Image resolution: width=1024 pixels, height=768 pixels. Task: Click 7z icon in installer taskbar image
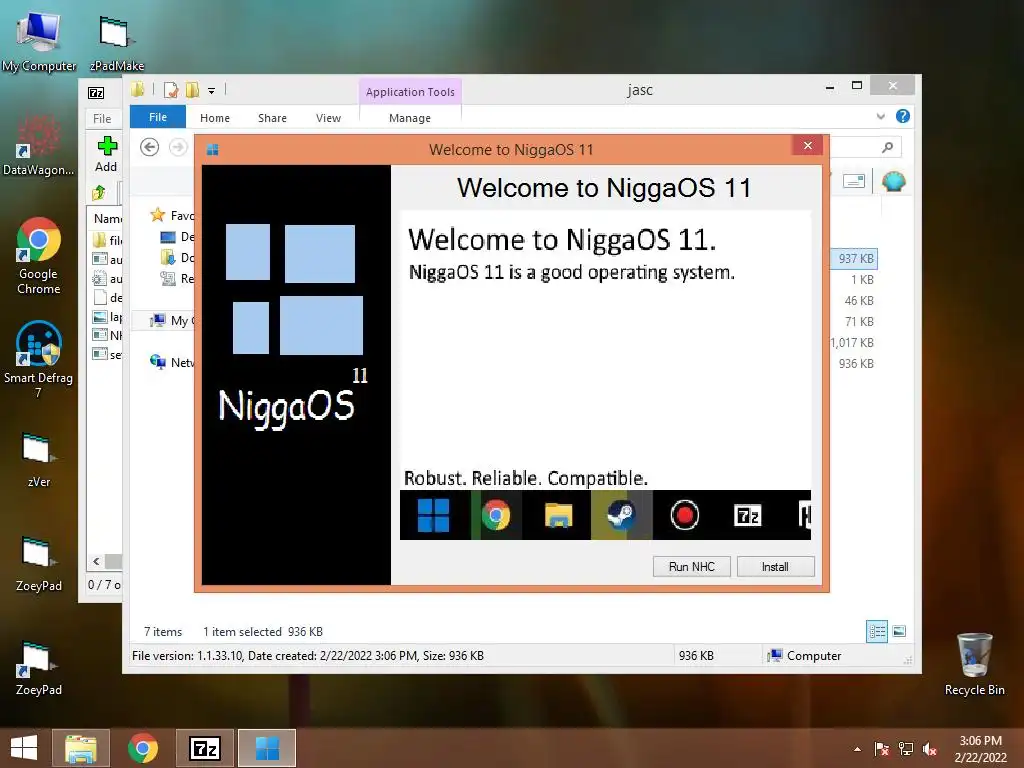pos(747,515)
